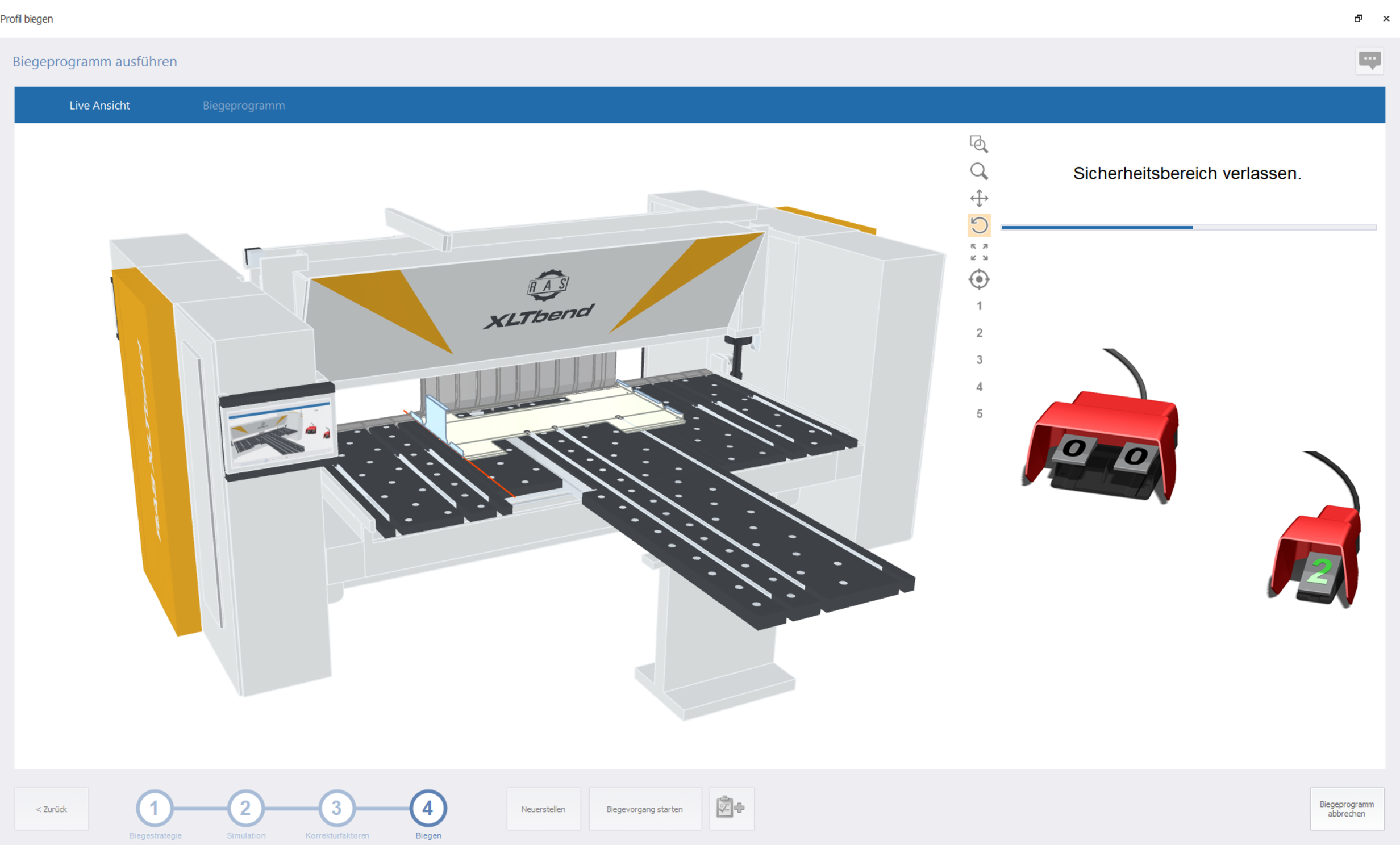
Task: Open the chat message bubble icon
Action: (x=1369, y=60)
